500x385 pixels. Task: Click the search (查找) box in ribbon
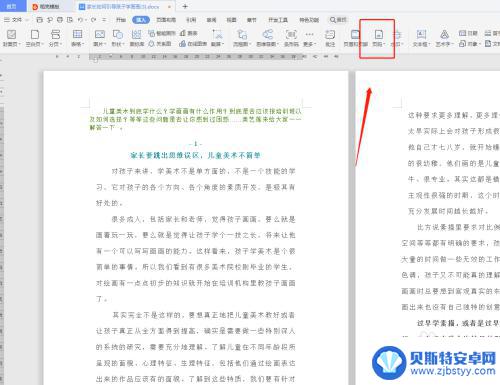tap(338, 20)
